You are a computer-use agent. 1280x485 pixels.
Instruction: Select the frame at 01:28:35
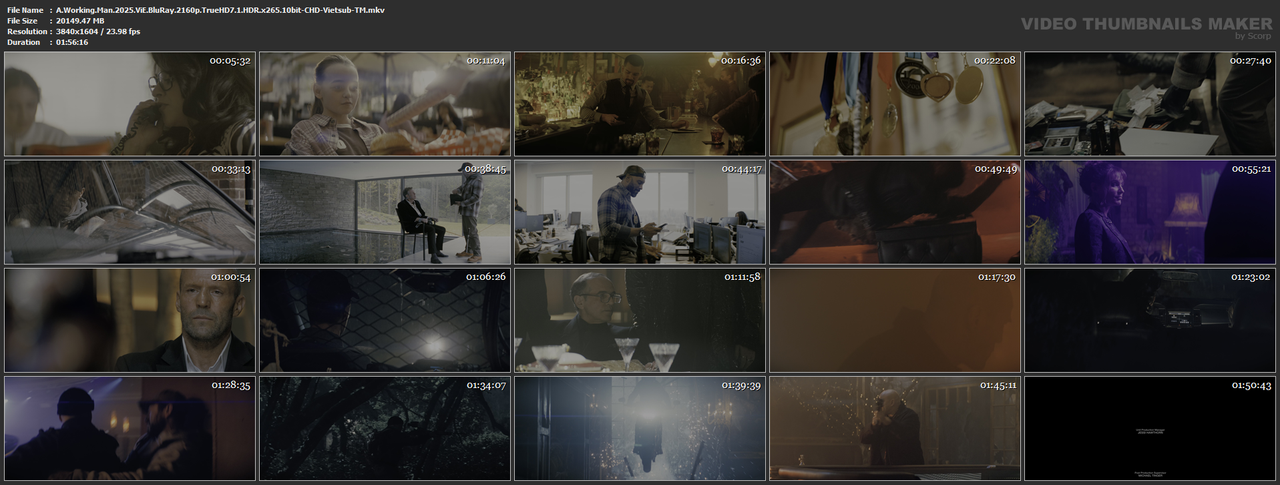tap(130, 428)
